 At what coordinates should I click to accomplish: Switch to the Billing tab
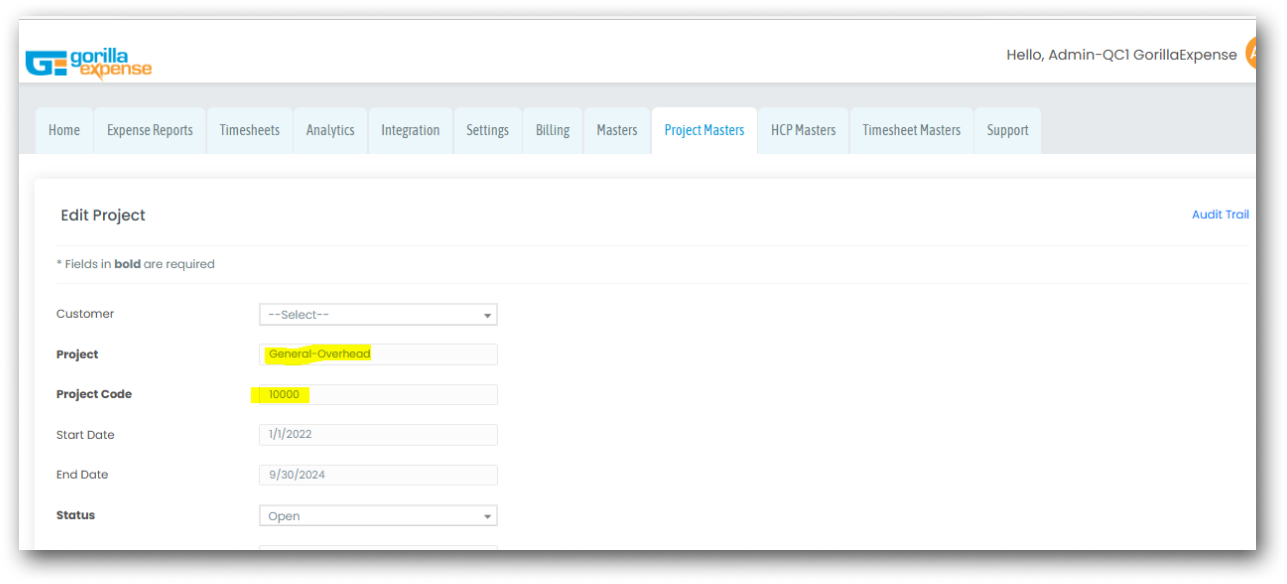coord(552,130)
